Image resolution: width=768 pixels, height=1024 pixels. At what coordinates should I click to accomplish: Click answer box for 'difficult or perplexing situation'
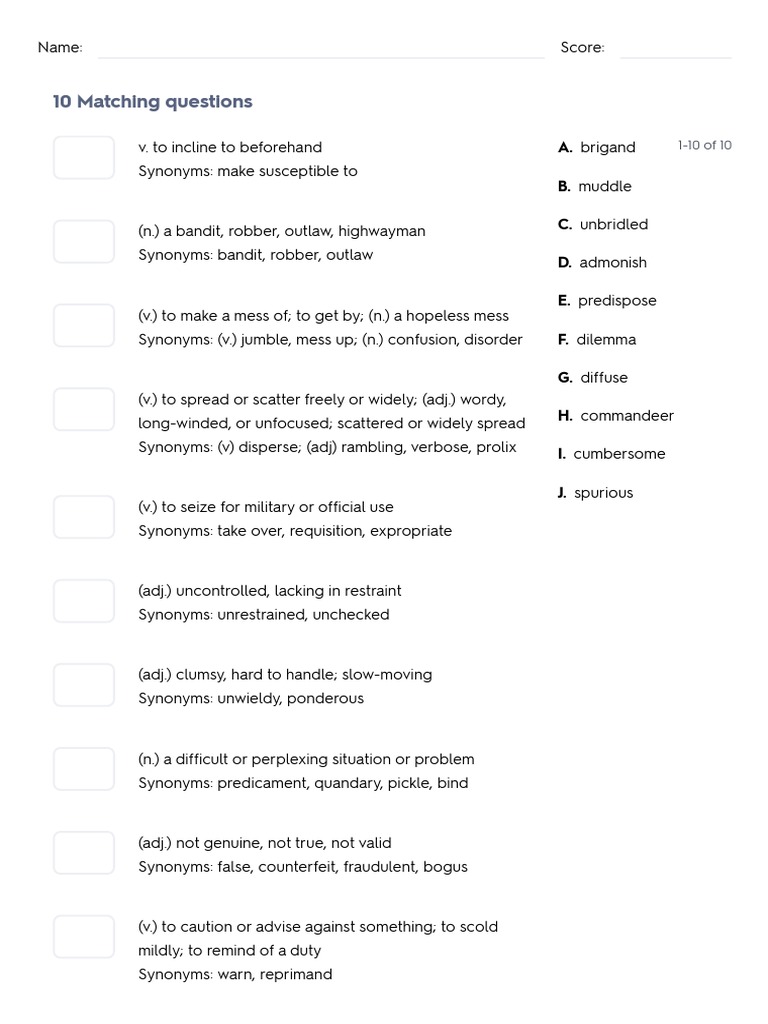(x=84, y=769)
